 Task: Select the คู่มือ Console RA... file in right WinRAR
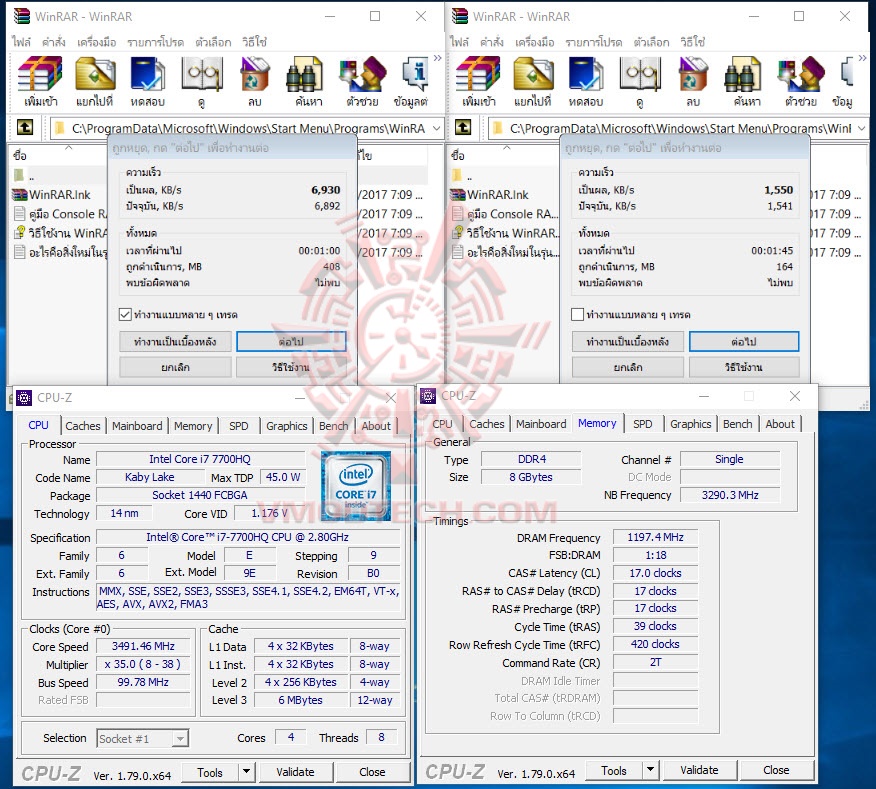pyautogui.click(x=503, y=214)
